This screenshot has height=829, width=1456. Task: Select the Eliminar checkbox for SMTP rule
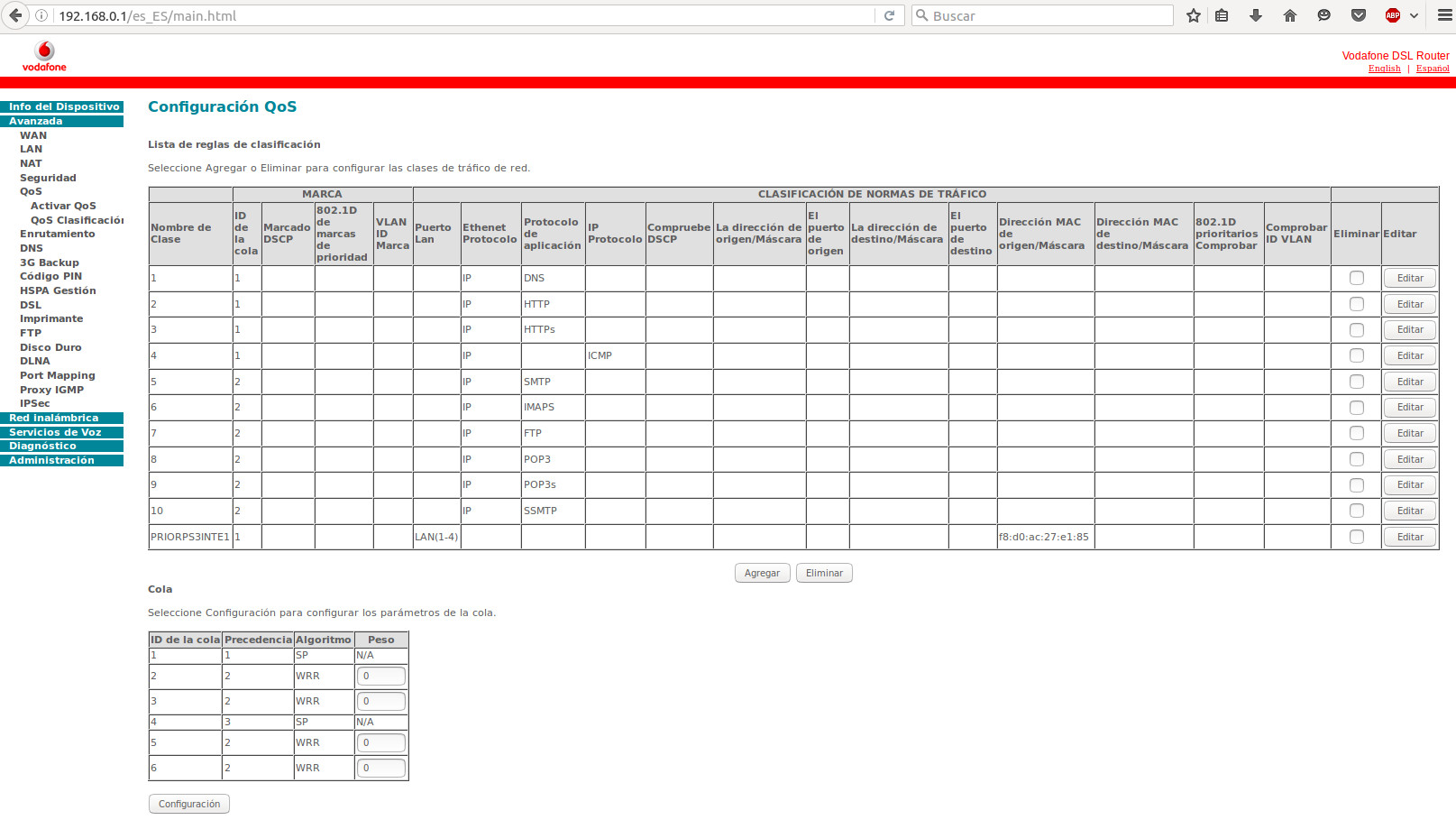(1356, 382)
